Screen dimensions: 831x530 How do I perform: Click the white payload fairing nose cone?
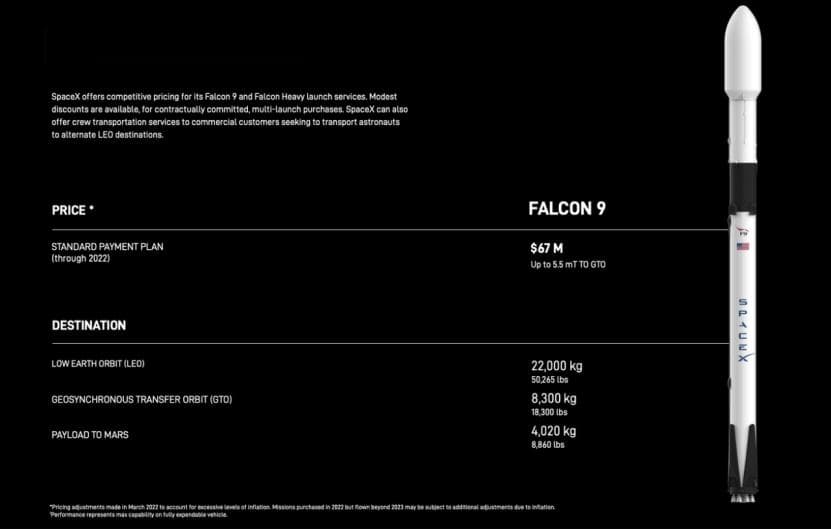pos(742,51)
